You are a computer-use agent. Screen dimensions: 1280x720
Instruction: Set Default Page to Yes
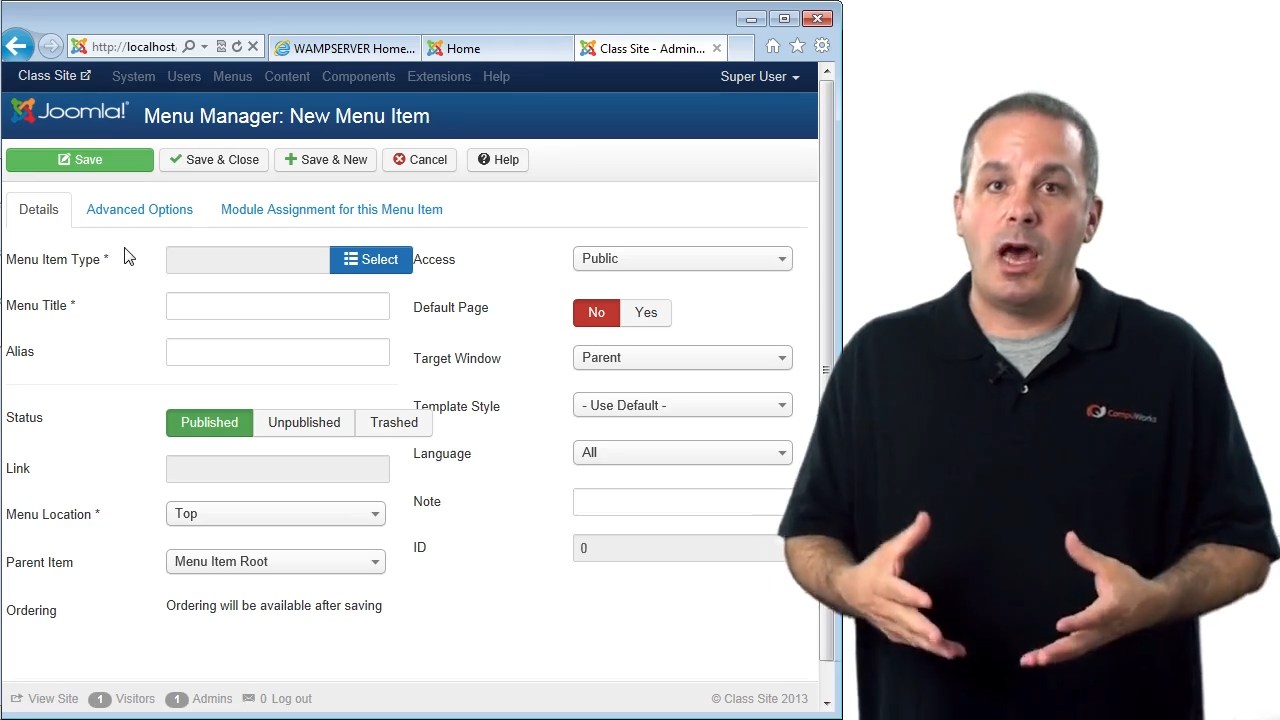pos(646,312)
